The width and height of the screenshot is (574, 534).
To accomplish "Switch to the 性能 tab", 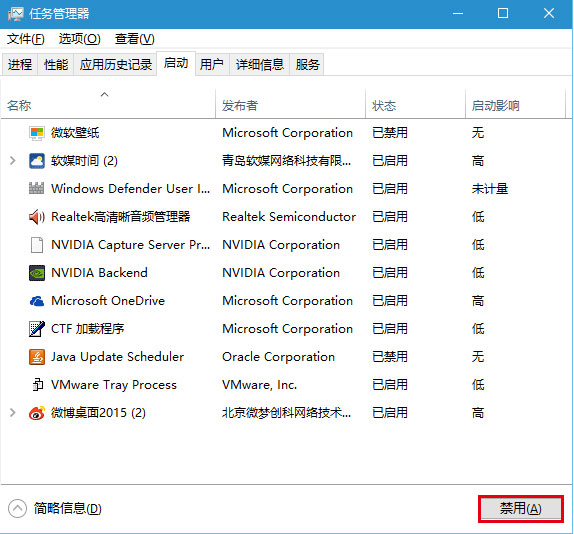I will [56, 65].
